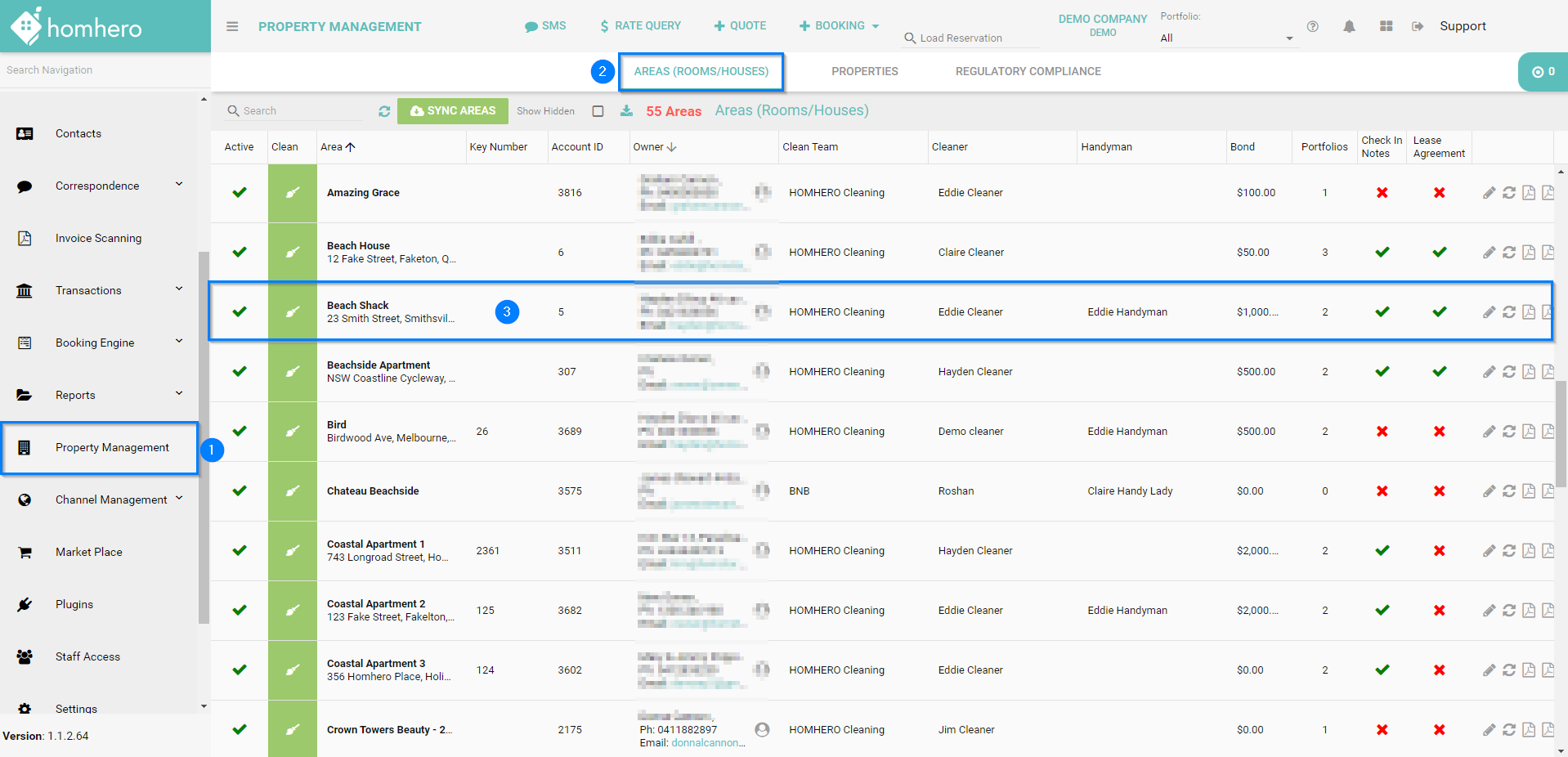Expand the Booking dropdown arrow
Image resolution: width=1568 pixels, height=757 pixels.
pyautogui.click(x=876, y=26)
